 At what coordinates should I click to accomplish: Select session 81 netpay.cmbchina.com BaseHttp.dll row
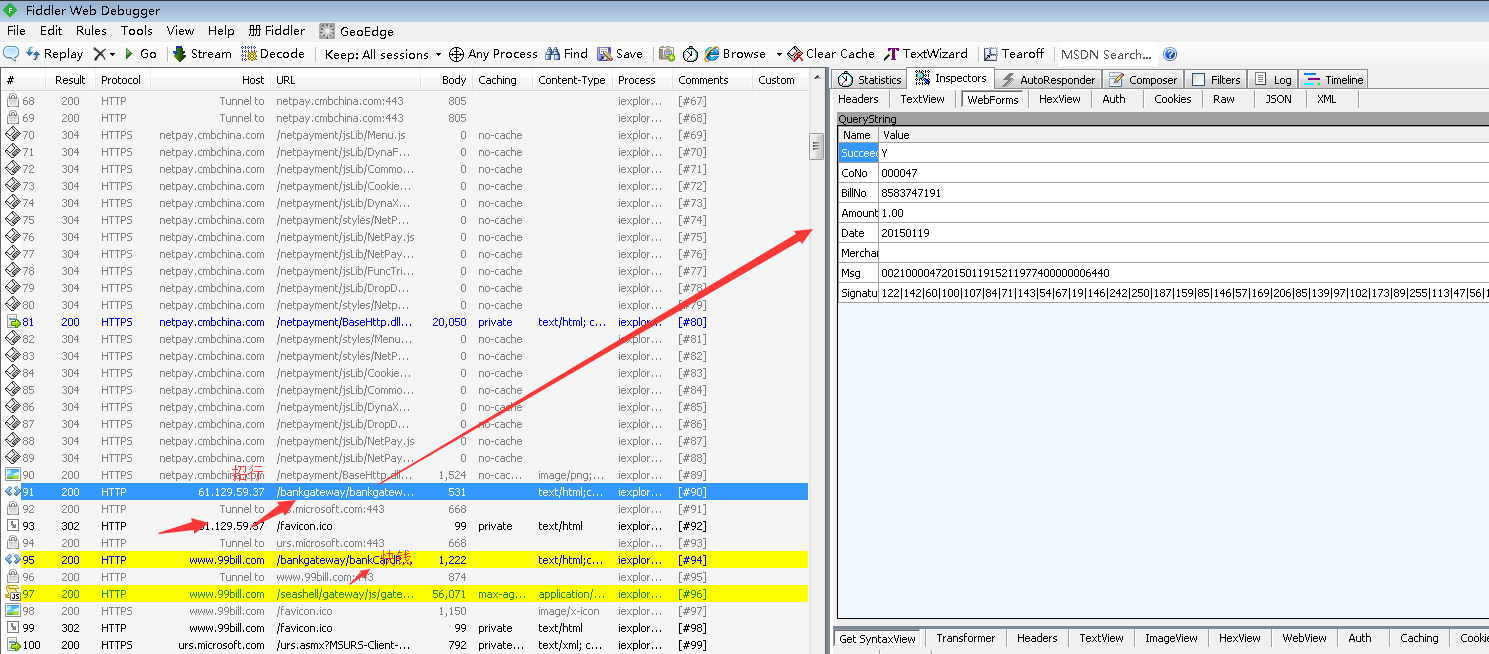(404, 322)
